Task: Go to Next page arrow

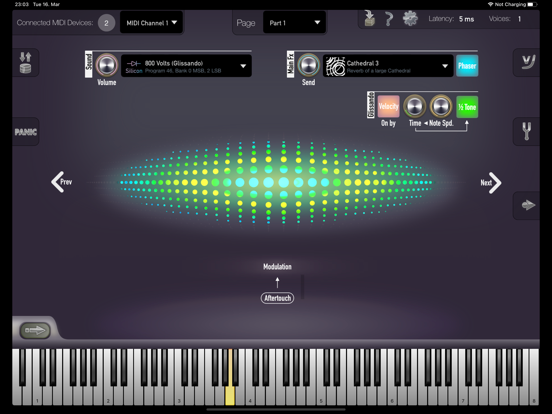Action: (x=491, y=183)
